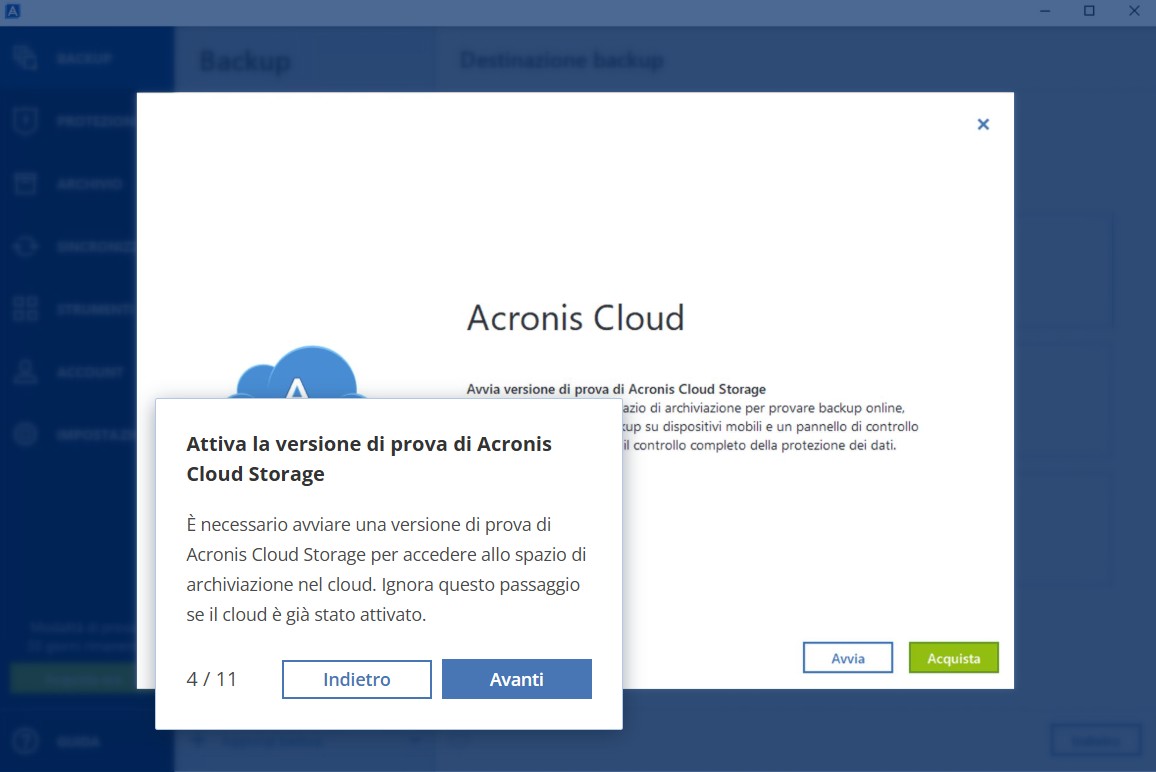Click the blue Acronis Cloud illustration
1156x772 pixels.
pos(296,374)
